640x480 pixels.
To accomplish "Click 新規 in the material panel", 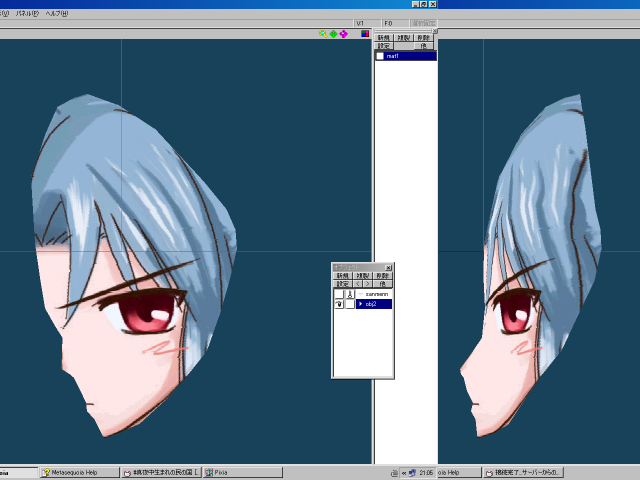I will click(384, 38).
